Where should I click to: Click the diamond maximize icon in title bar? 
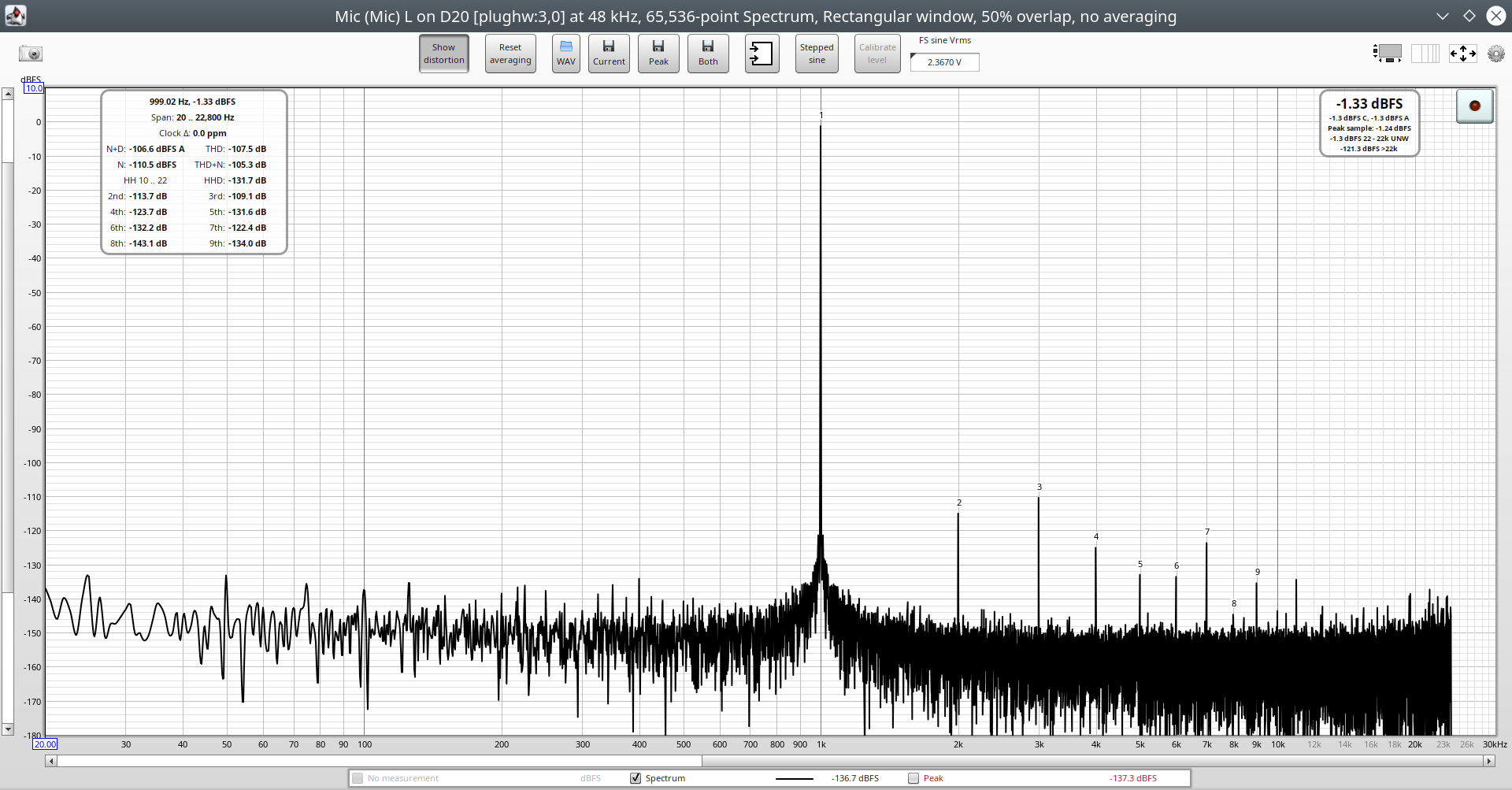(x=1469, y=16)
